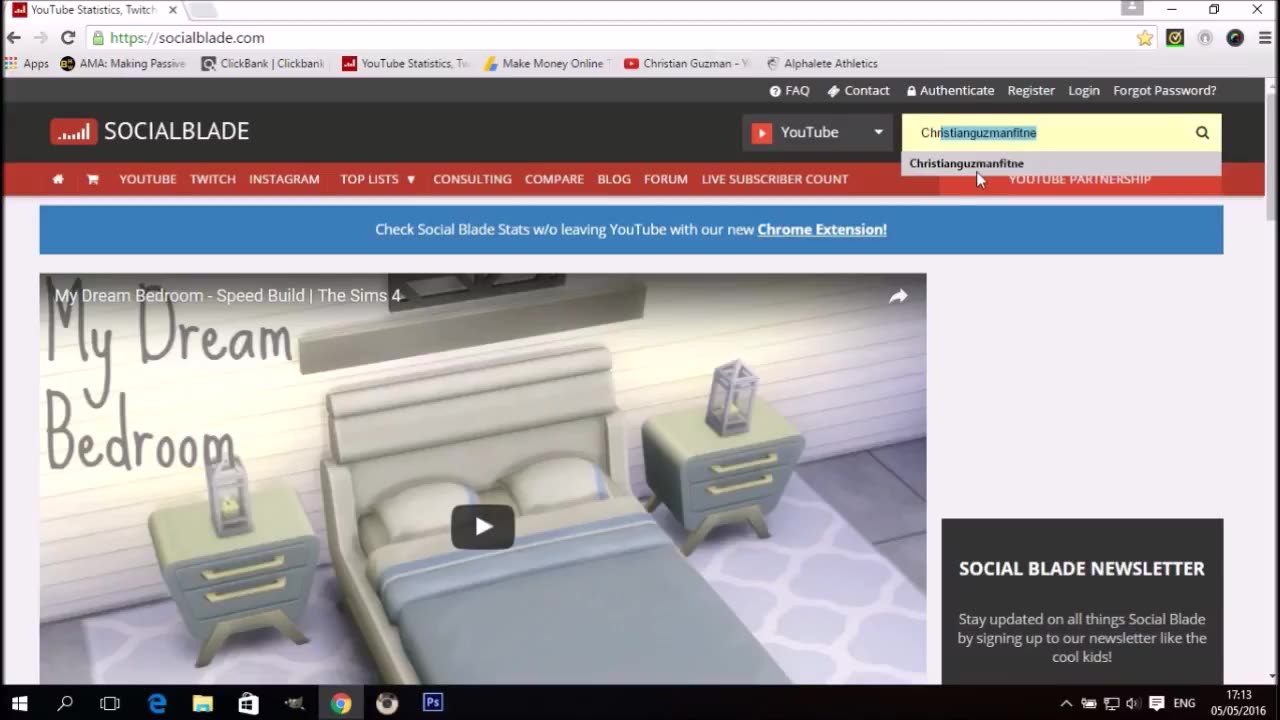Click the volume icon in system tray
The image size is (1280, 720).
pyautogui.click(x=1133, y=703)
